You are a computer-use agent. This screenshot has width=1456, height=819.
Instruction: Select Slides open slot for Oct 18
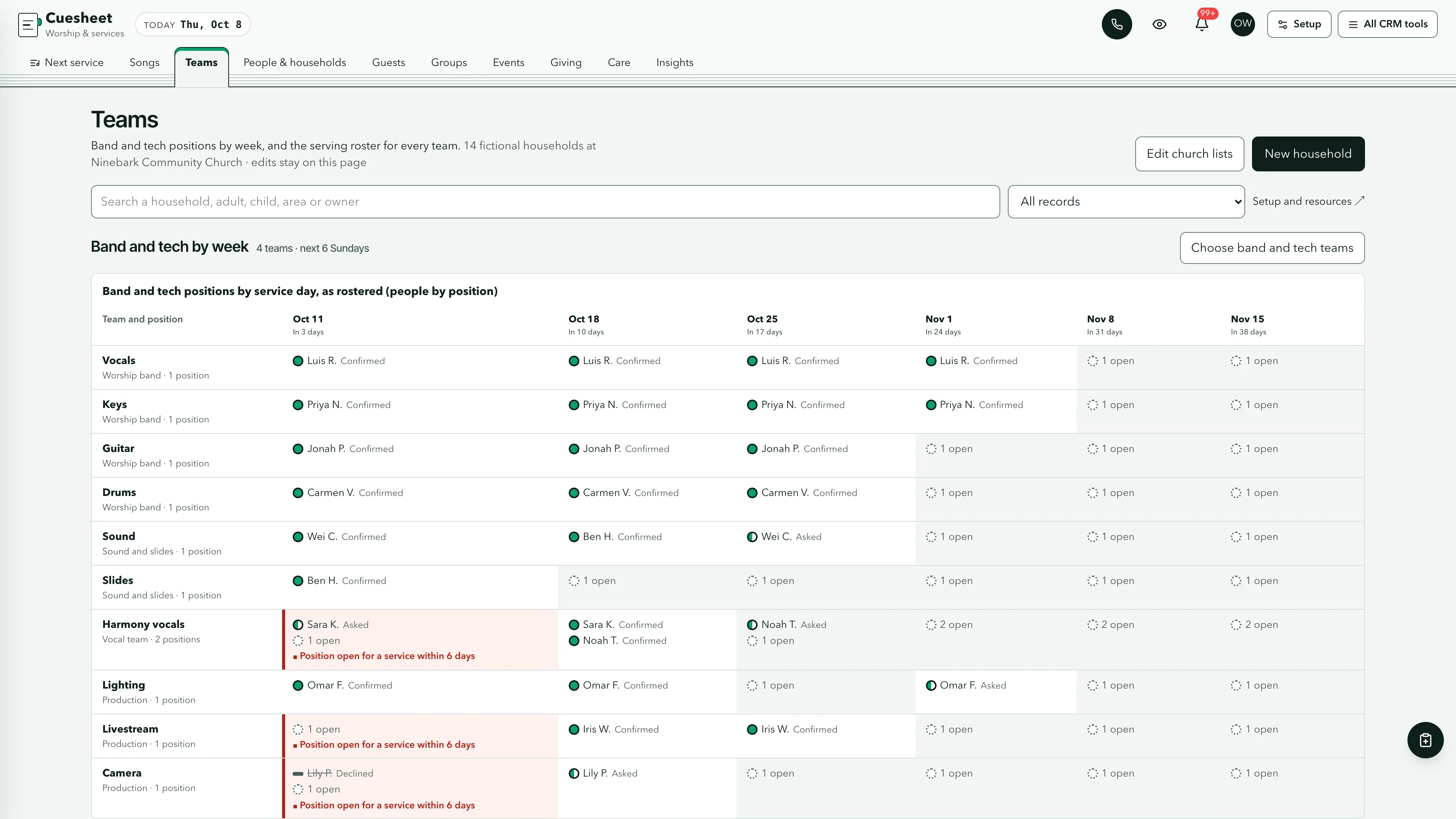pos(592,581)
